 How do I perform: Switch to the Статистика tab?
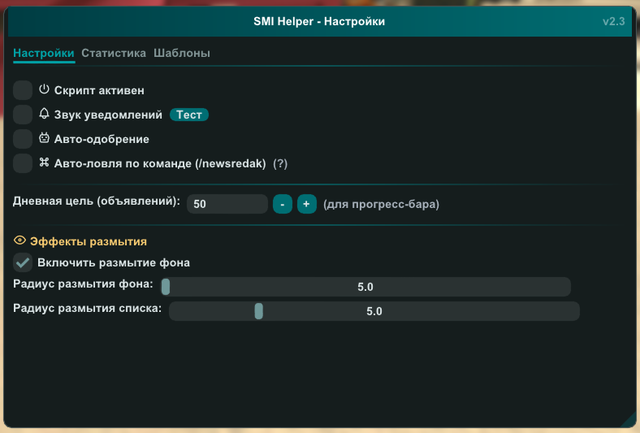click(113, 53)
